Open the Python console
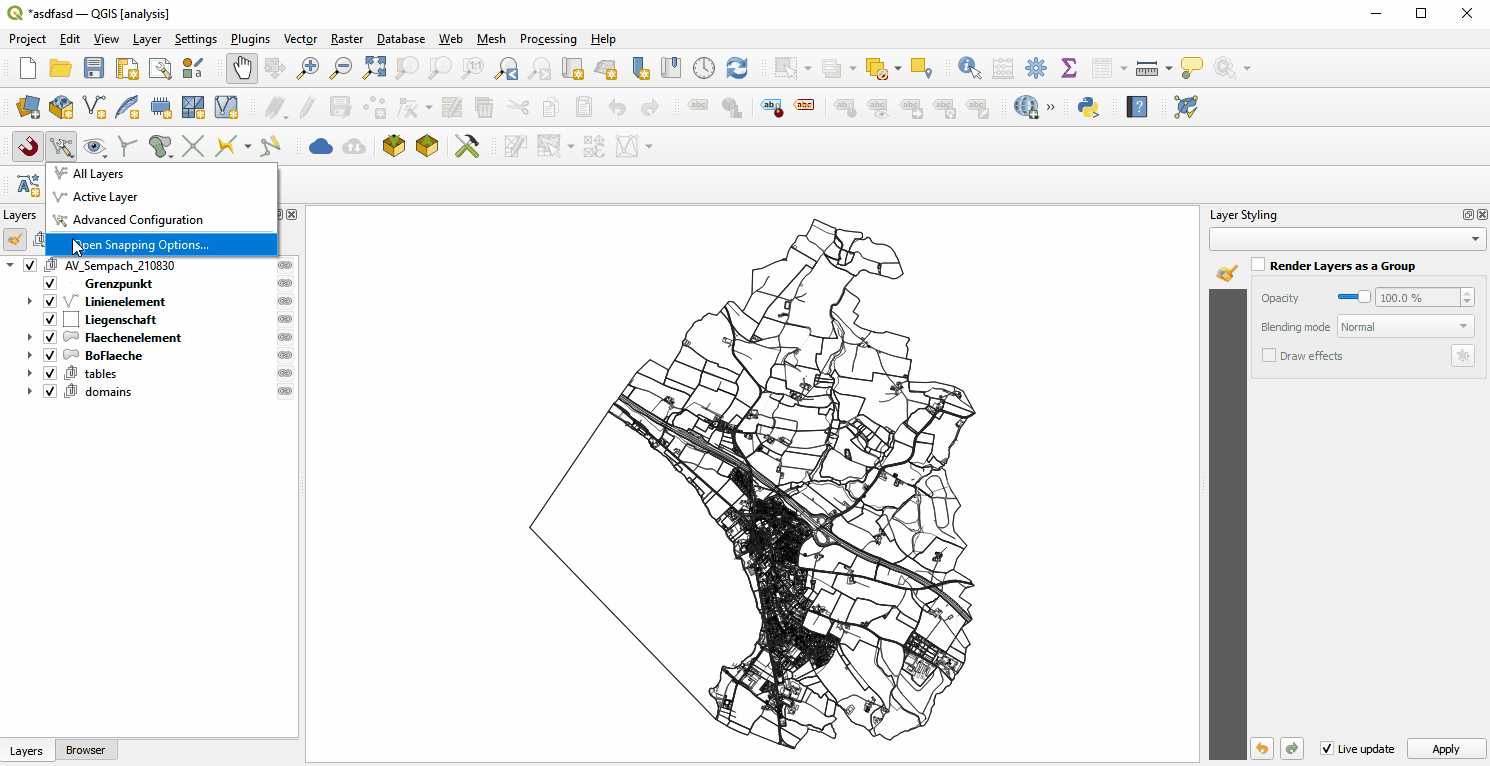 pos(1088,107)
